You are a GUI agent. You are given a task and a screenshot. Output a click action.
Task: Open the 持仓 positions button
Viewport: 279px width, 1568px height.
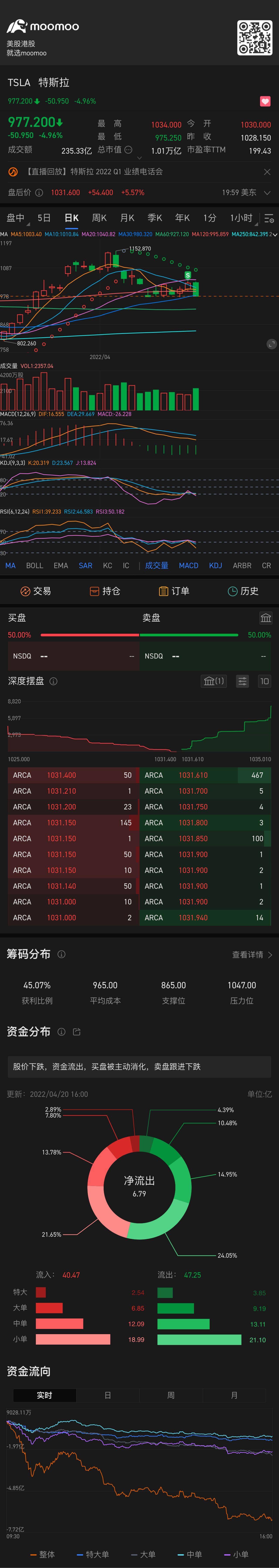coord(105,591)
